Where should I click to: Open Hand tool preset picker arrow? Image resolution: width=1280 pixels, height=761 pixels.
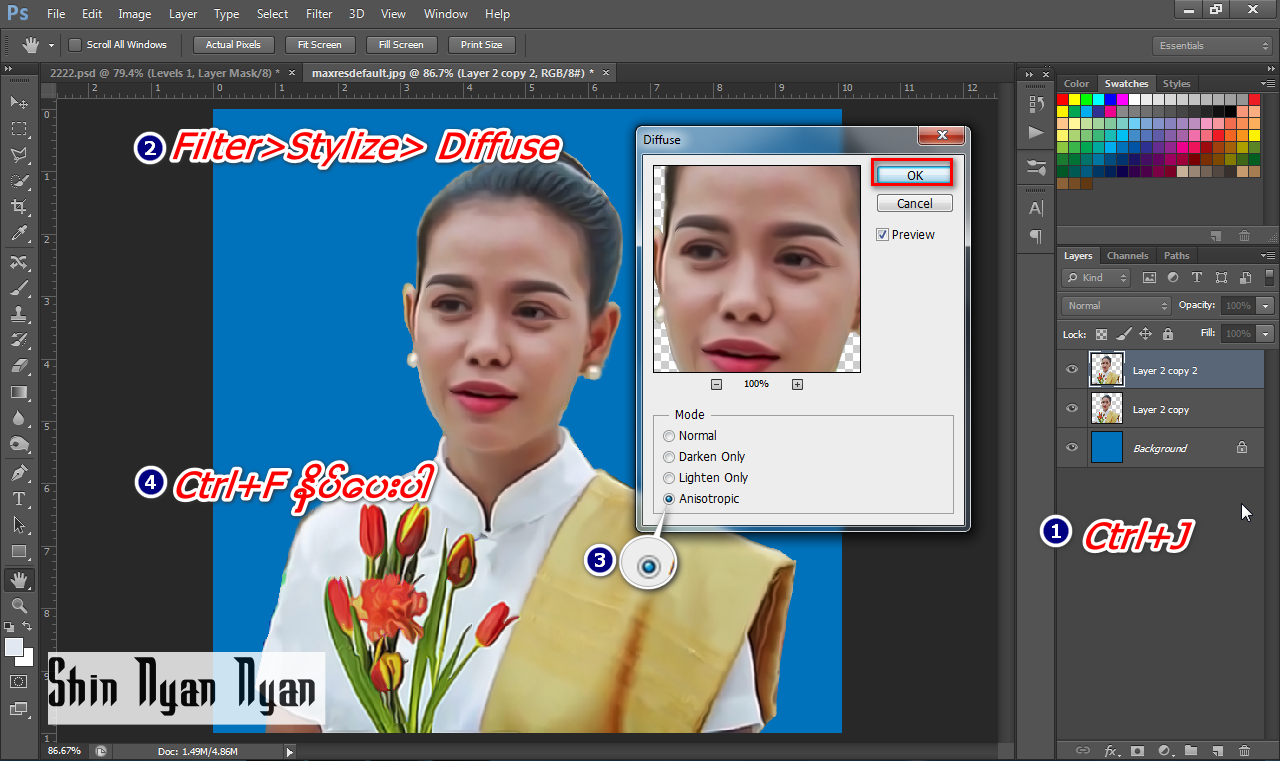[x=51, y=45]
